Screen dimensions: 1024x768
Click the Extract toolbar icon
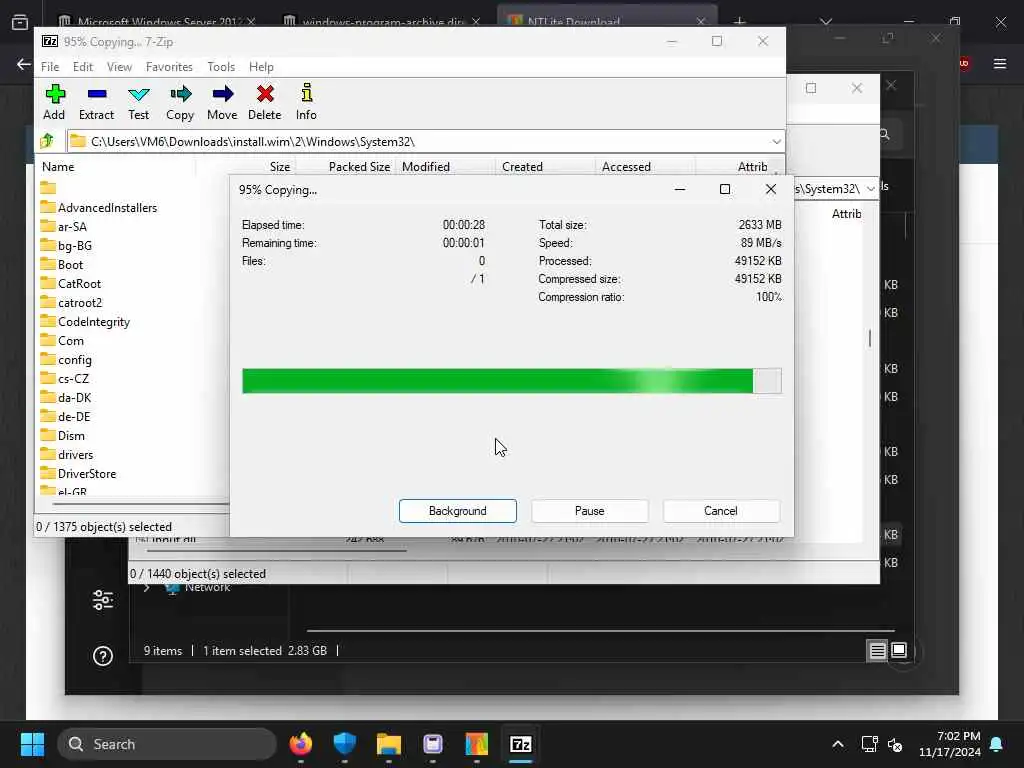[x=96, y=102]
